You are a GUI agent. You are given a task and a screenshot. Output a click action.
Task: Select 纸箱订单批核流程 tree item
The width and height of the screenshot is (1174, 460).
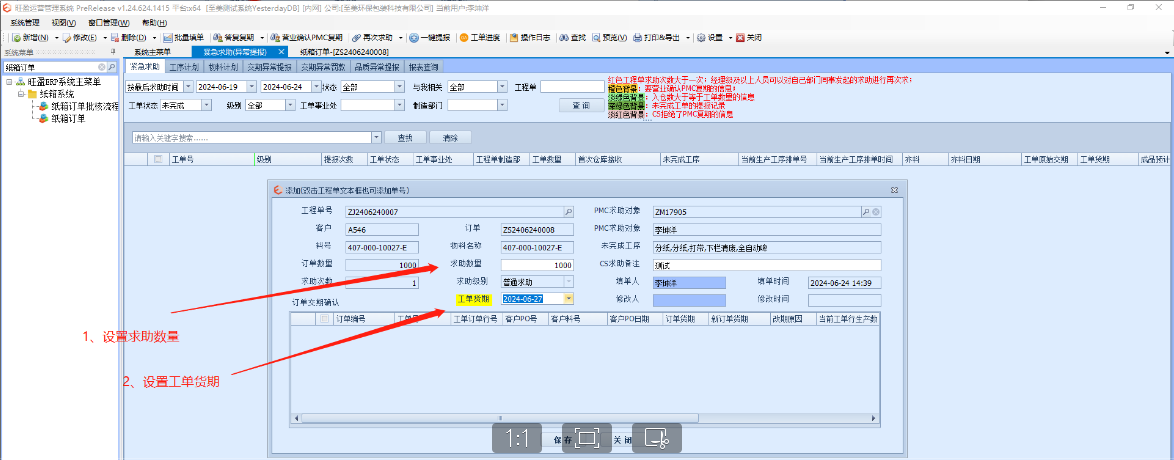pyautogui.click(x=79, y=106)
